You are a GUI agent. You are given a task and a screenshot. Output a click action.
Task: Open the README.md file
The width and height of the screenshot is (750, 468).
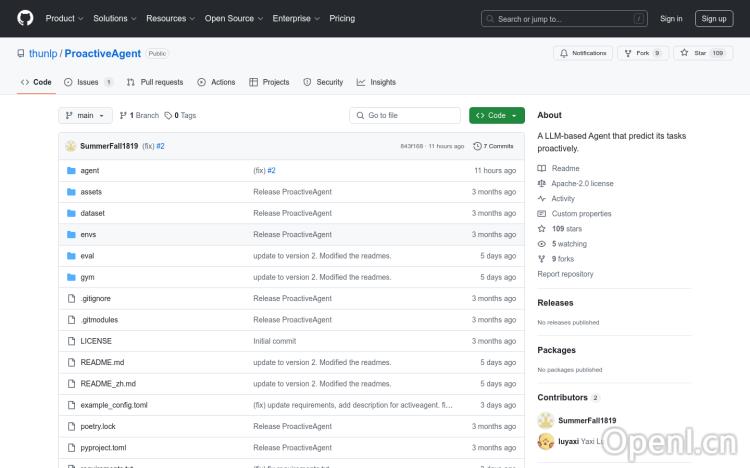102,362
